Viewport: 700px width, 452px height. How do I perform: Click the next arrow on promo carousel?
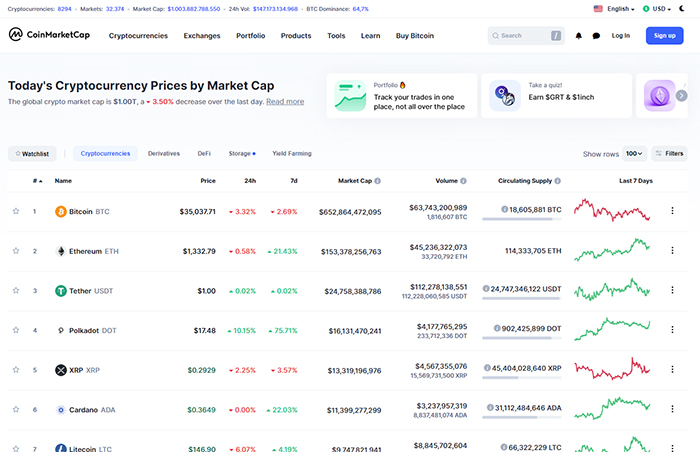[x=681, y=95]
